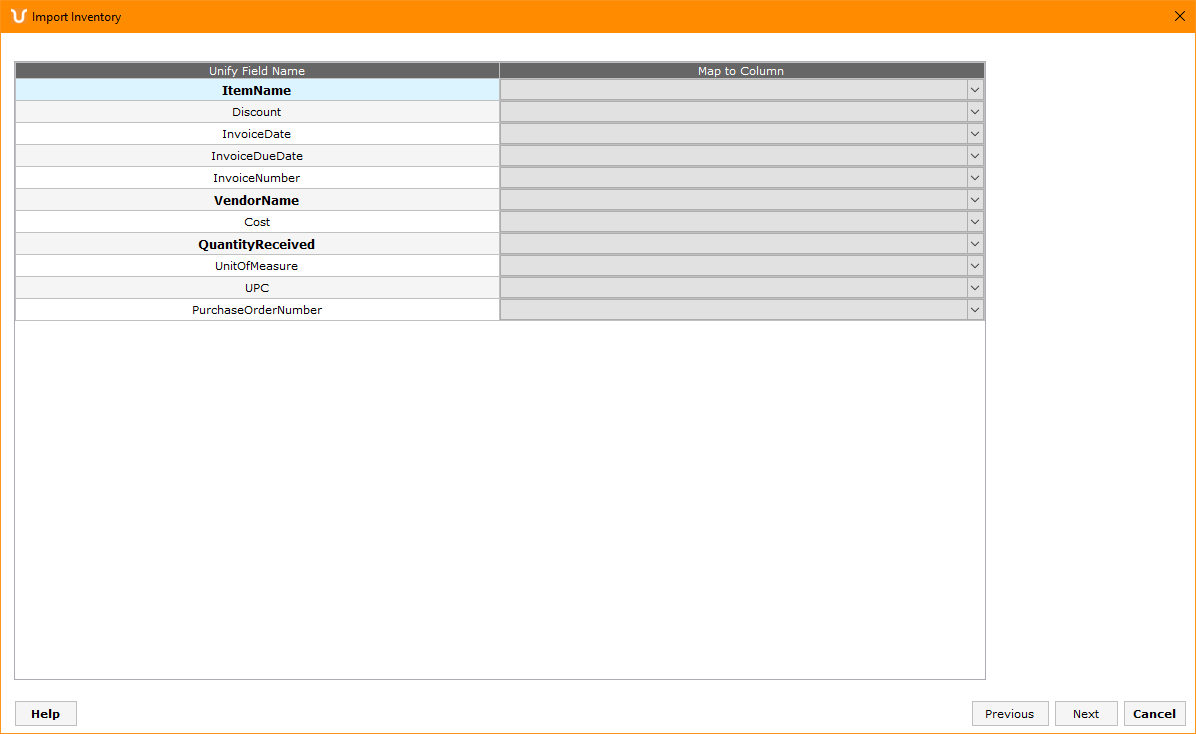Click the Cancel button

(1154, 714)
